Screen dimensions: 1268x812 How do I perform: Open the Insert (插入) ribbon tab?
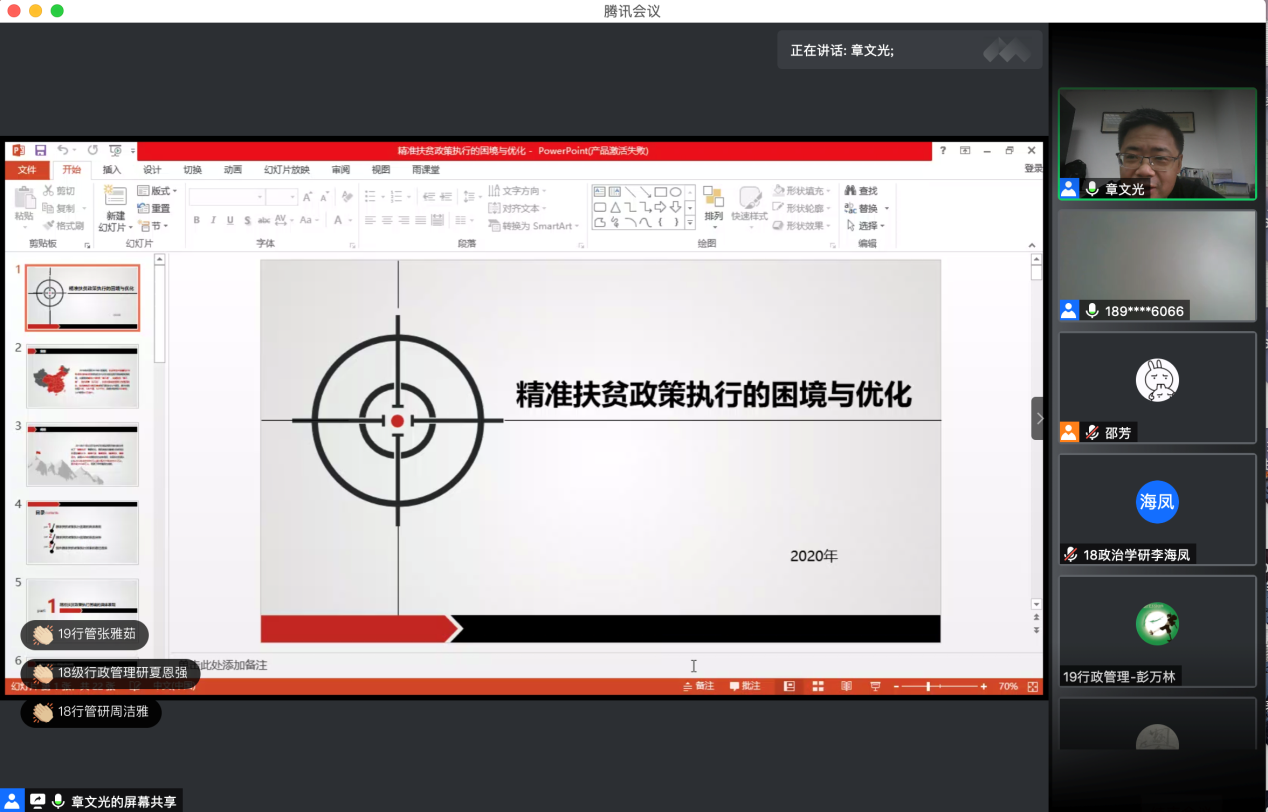pos(112,170)
